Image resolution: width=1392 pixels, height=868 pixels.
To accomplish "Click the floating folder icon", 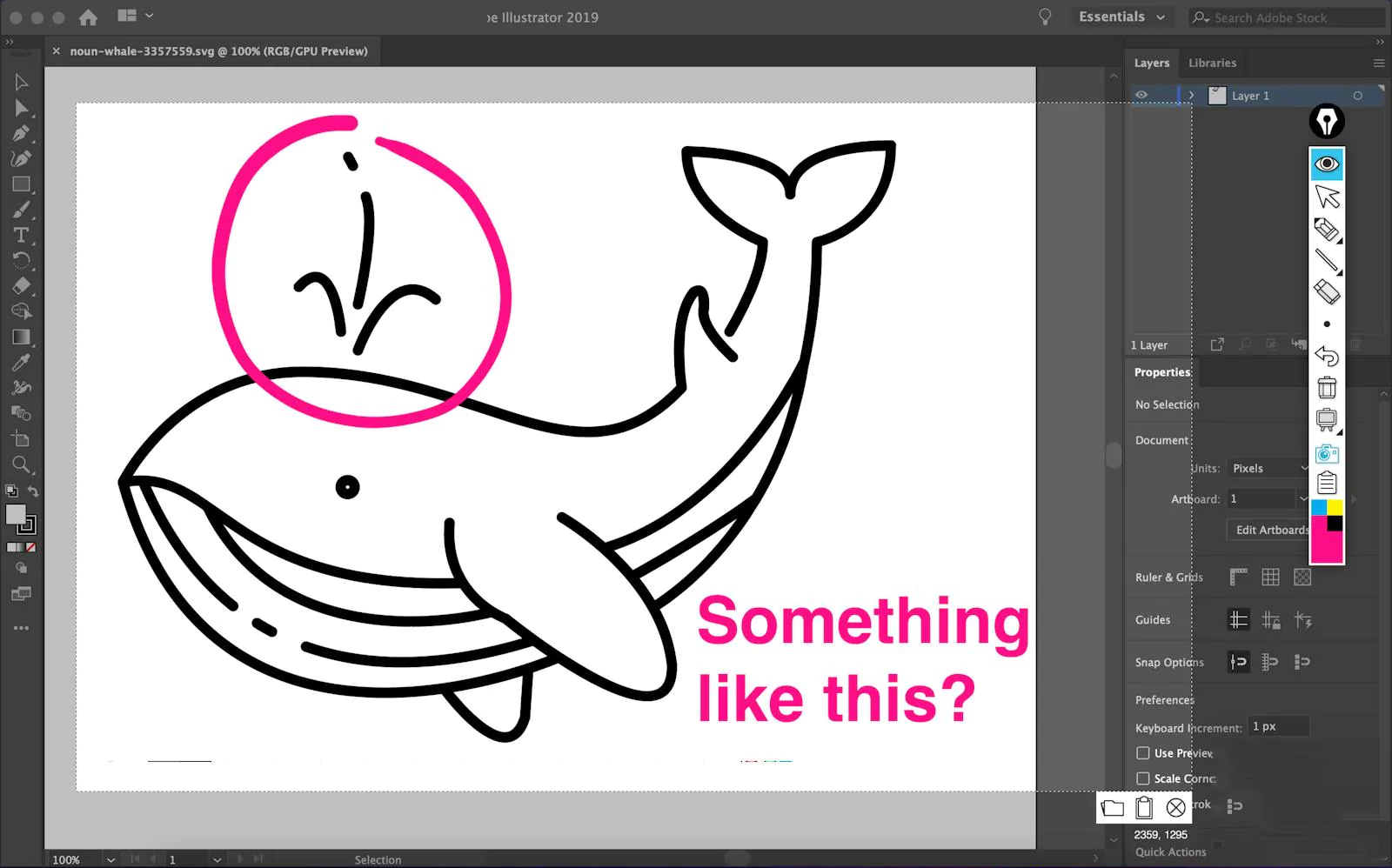I will click(1113, 808).
